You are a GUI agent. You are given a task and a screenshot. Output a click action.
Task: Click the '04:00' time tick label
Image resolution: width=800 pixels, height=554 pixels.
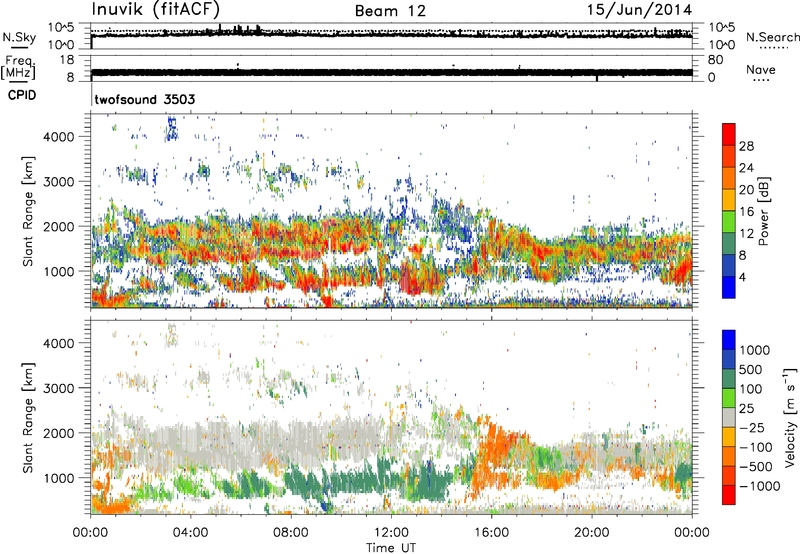pyautogui.click(x=190, y=533)
